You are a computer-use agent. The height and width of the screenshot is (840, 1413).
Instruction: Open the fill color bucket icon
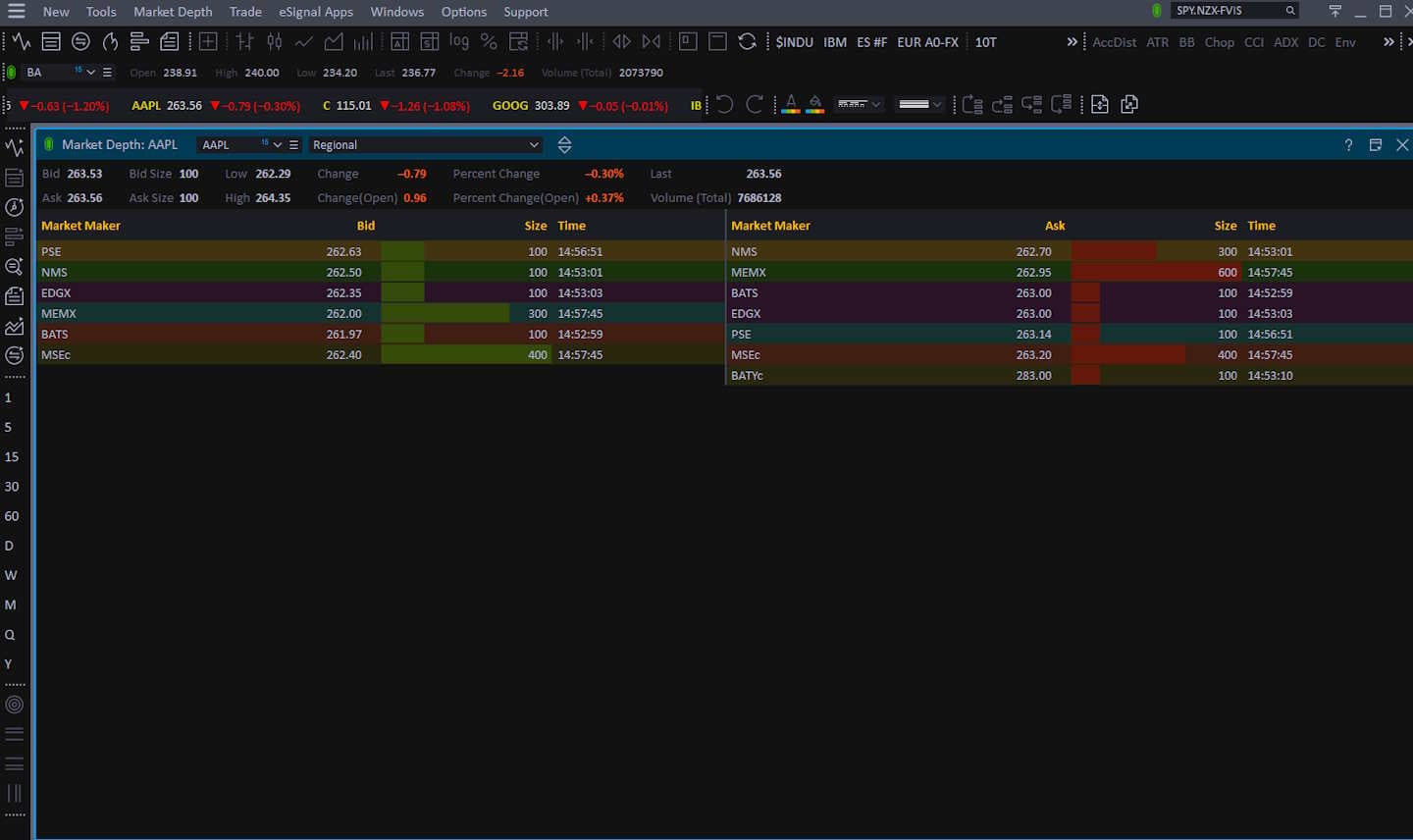click(x=815, y=104)
